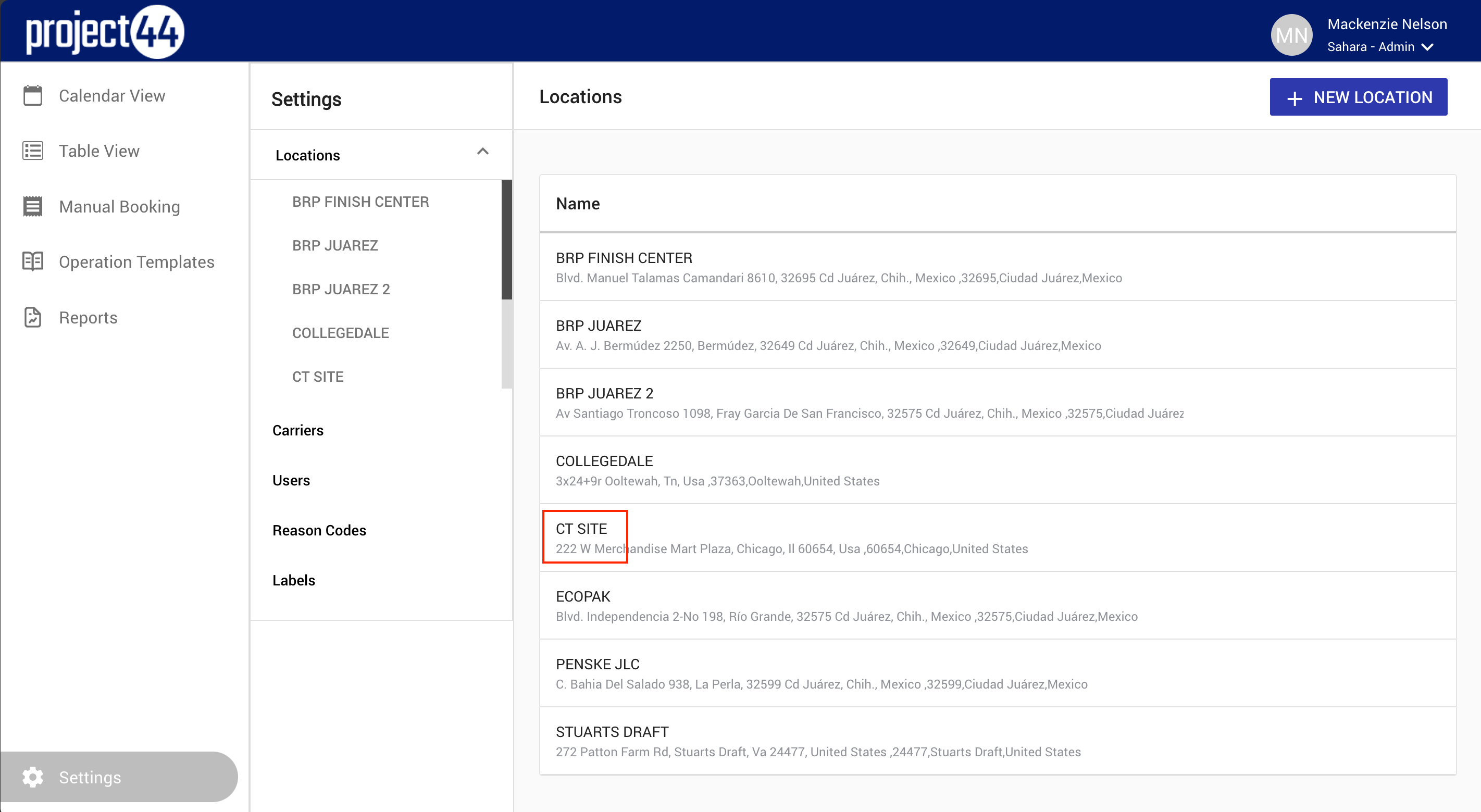
Task: Click the Locations page heading
Action: tap(580, 96)
